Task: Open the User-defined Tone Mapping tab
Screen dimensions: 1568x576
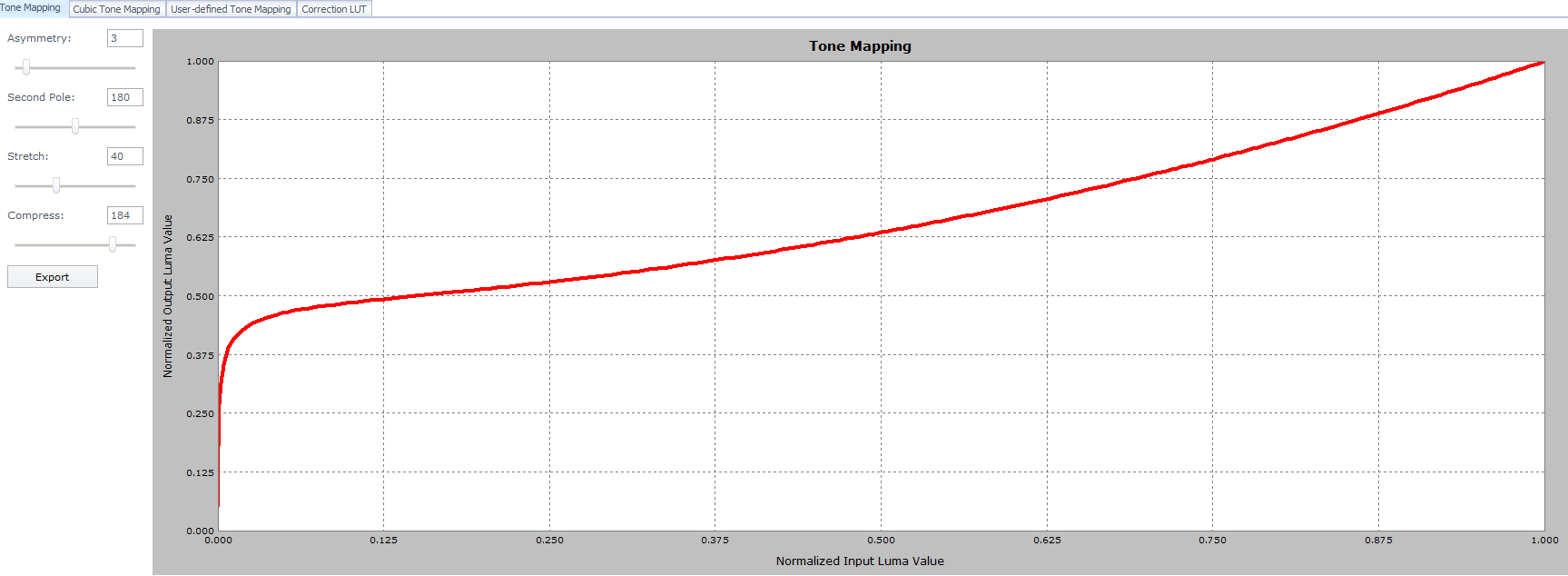Action: click(x=231, y=9)
